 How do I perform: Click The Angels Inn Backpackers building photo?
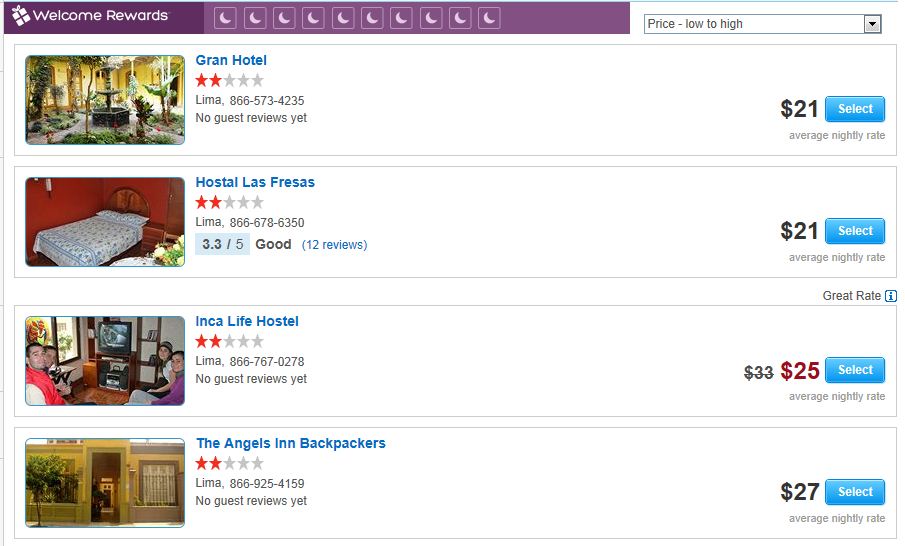(105, 483)
